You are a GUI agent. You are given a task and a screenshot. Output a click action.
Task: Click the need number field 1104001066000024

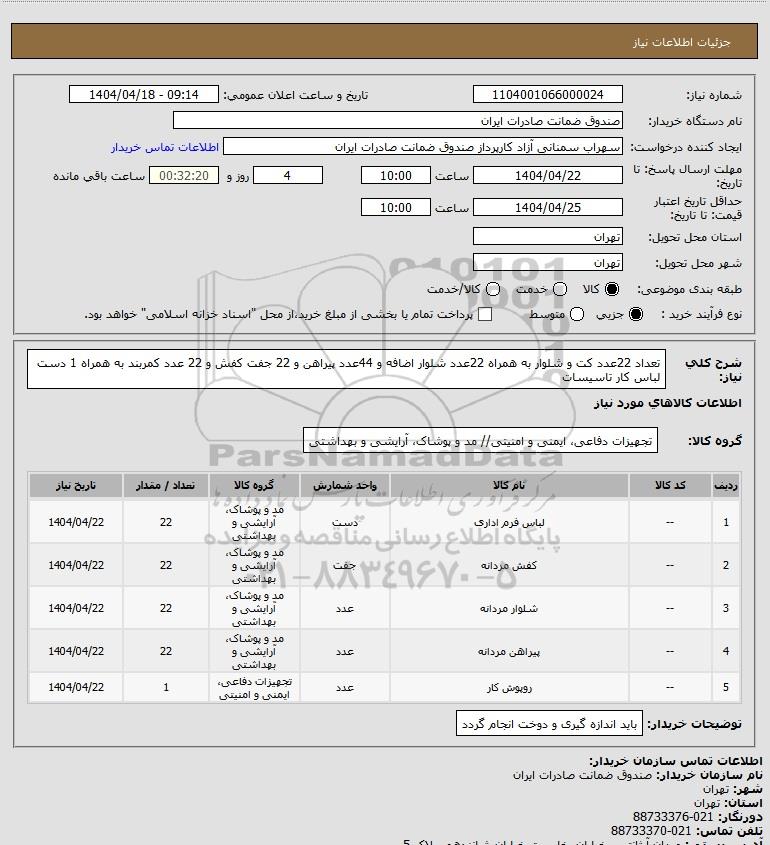tap(547, 94)
